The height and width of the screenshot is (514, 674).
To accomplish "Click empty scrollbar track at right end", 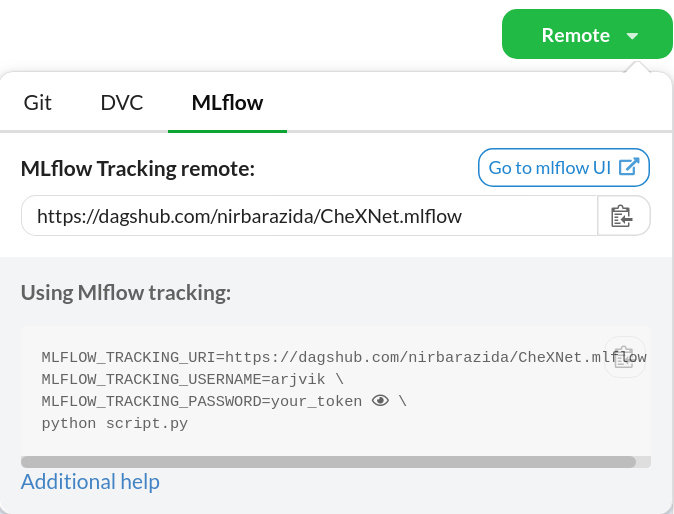I will 643,462.
